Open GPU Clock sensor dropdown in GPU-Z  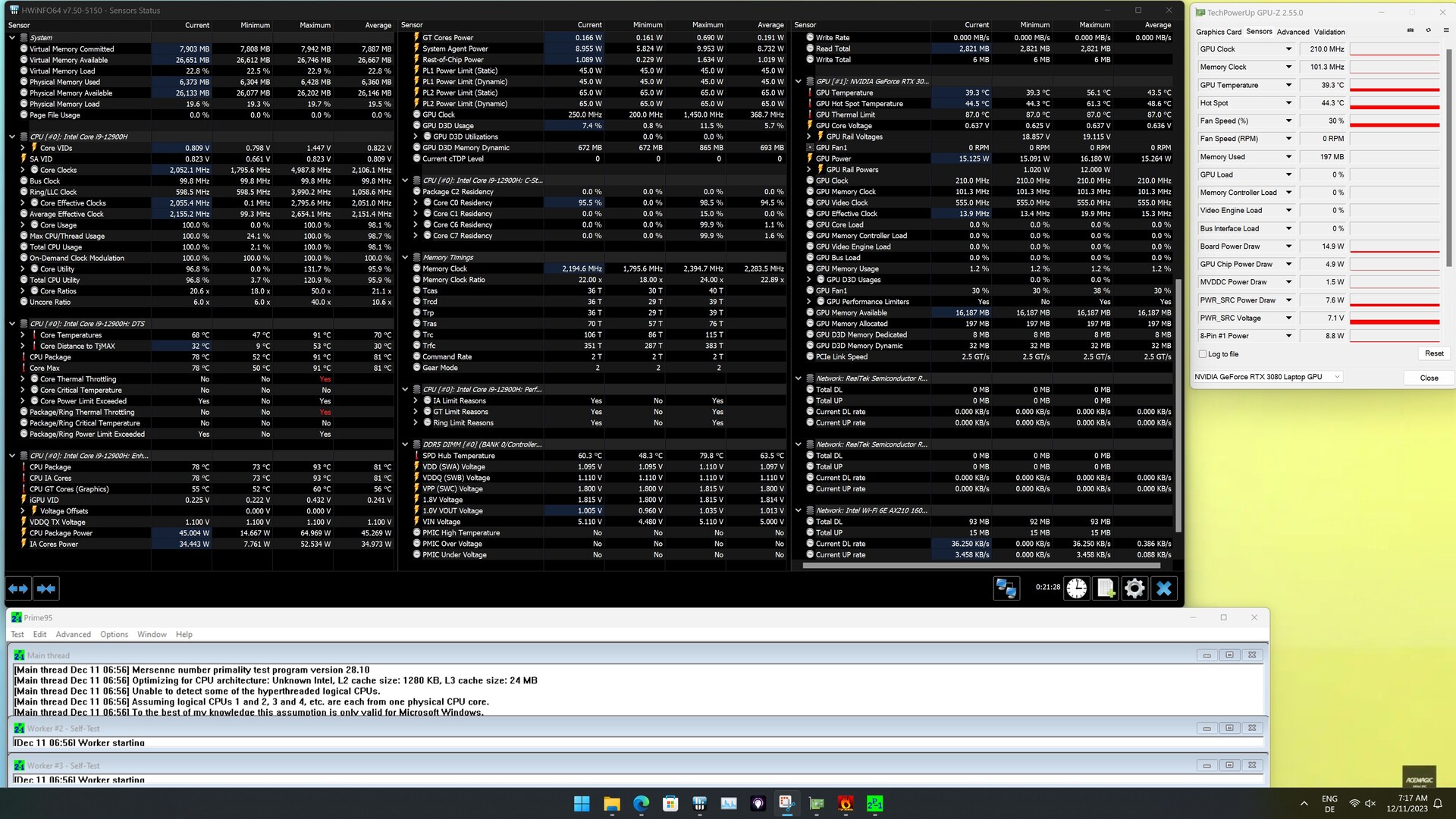pyautogui.click(x=1288, y=49)
